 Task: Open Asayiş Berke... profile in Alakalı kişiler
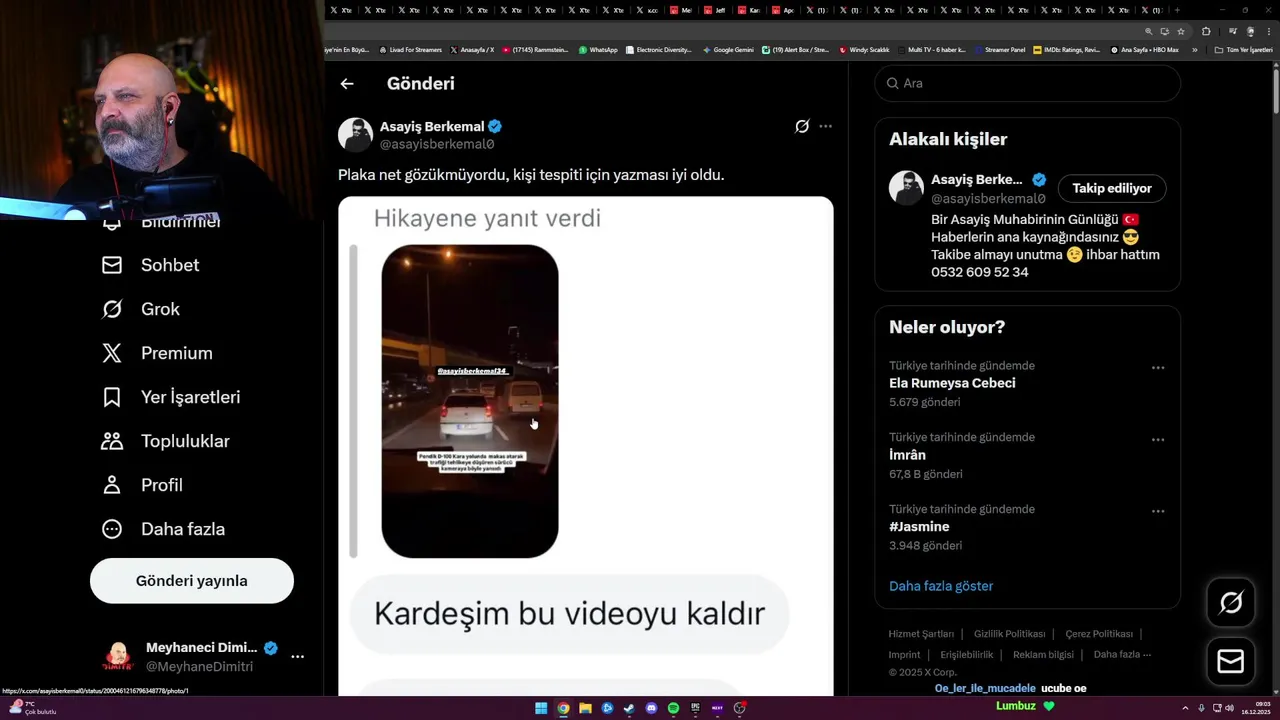[976, 180]
